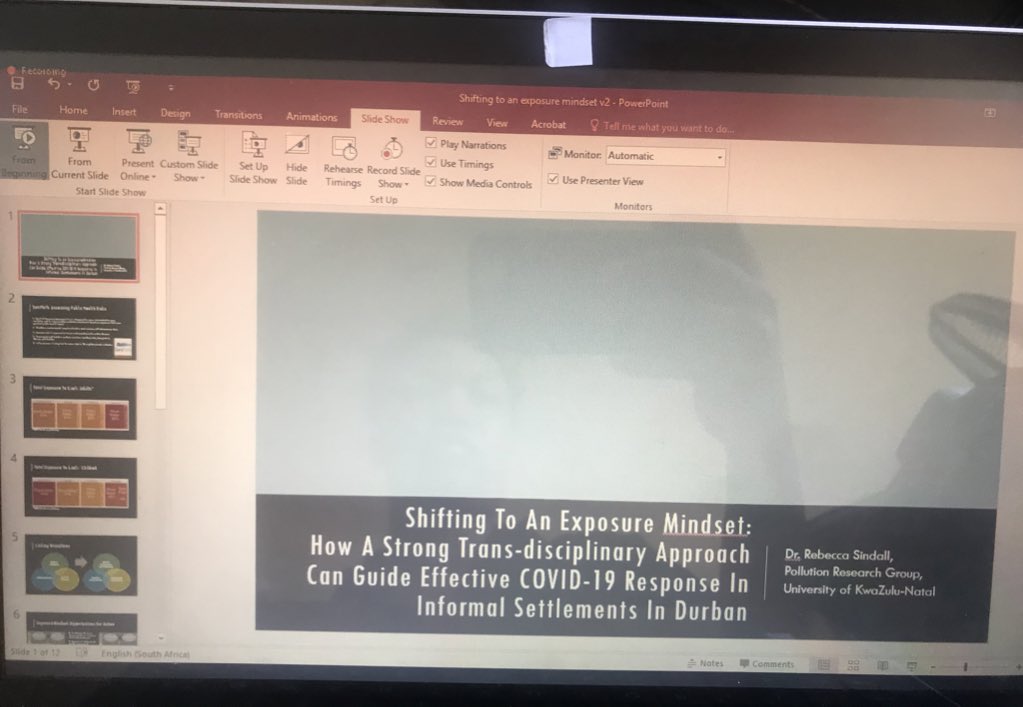Open Monitor Automatic dropdown
1023x707 pixels.
[x=720, y=157]
